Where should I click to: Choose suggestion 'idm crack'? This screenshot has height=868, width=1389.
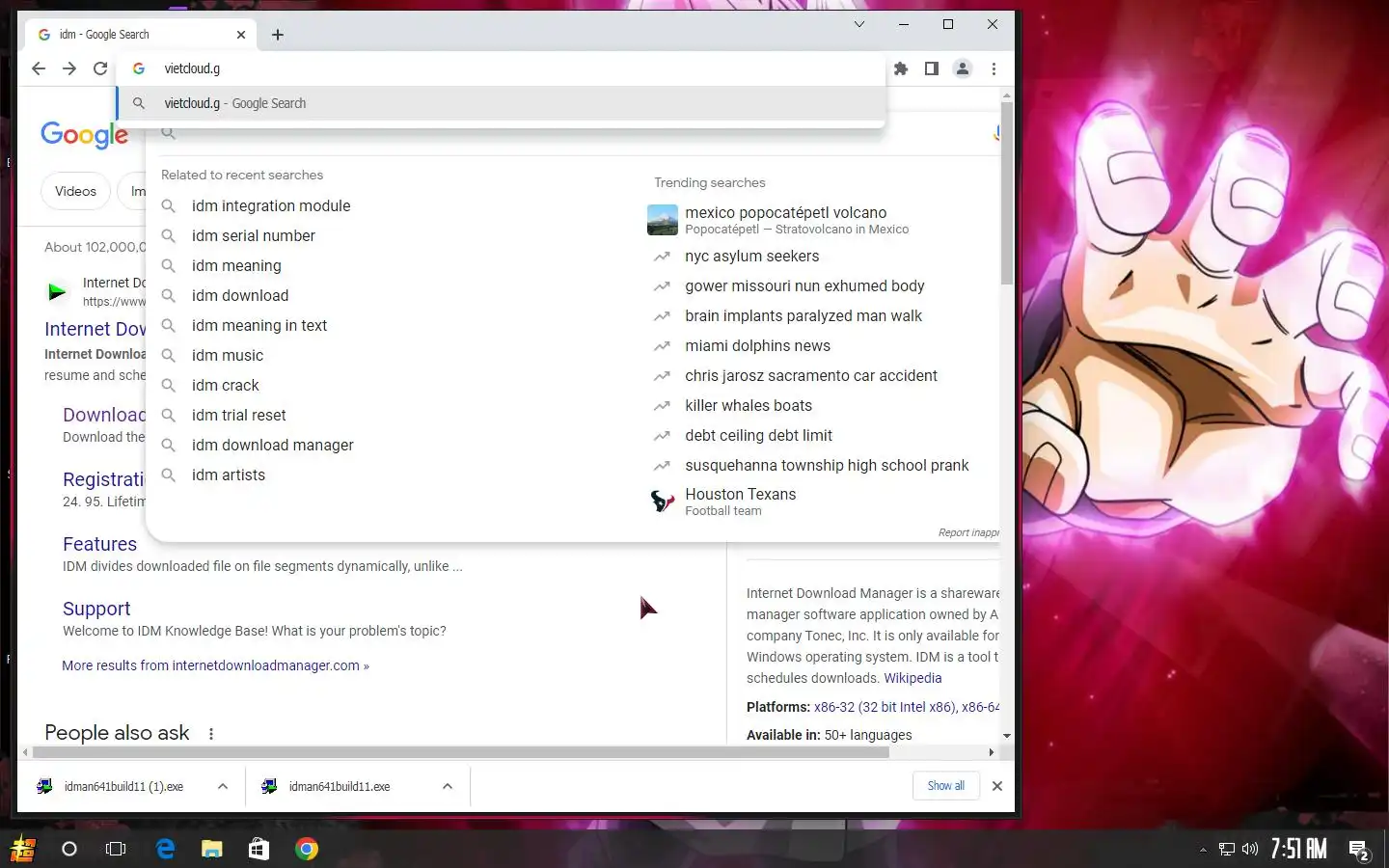(226, 385)
